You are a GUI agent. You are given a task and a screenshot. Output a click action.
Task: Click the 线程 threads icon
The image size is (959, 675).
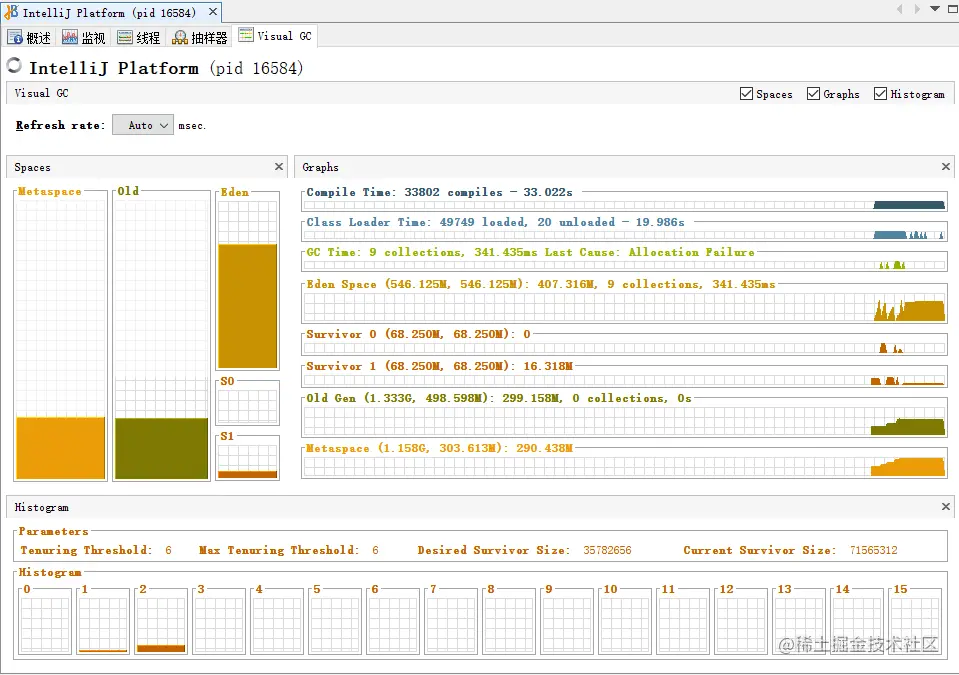coord(125,37)
